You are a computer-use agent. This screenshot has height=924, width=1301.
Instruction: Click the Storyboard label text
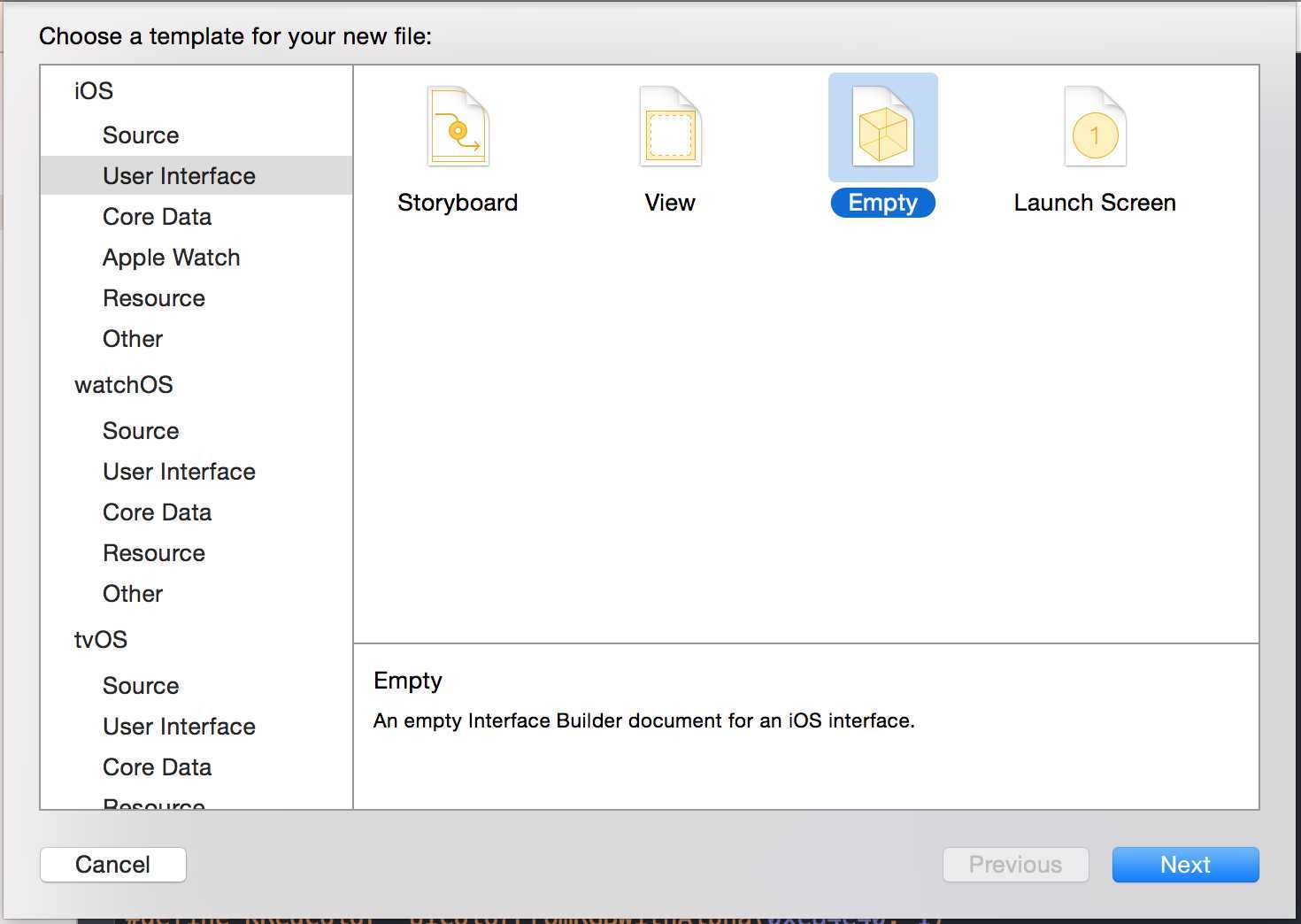(458, 203)
